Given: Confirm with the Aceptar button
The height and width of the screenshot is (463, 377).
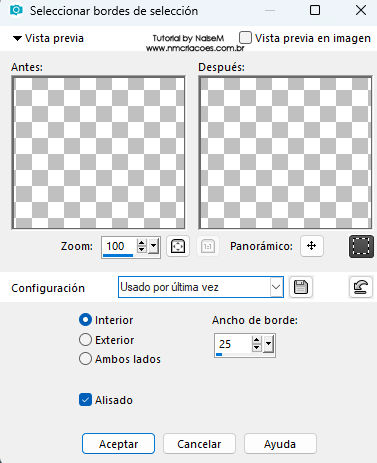Looking at the screenshot, I should [x=118, y=444].
